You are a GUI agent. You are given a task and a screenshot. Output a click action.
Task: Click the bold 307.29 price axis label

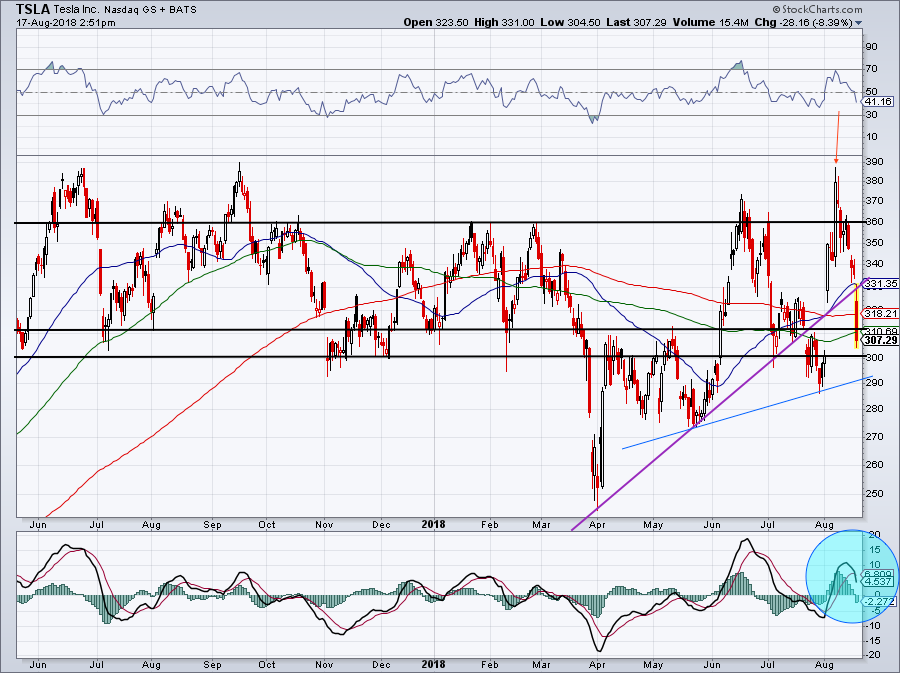[x=881, y=340]
